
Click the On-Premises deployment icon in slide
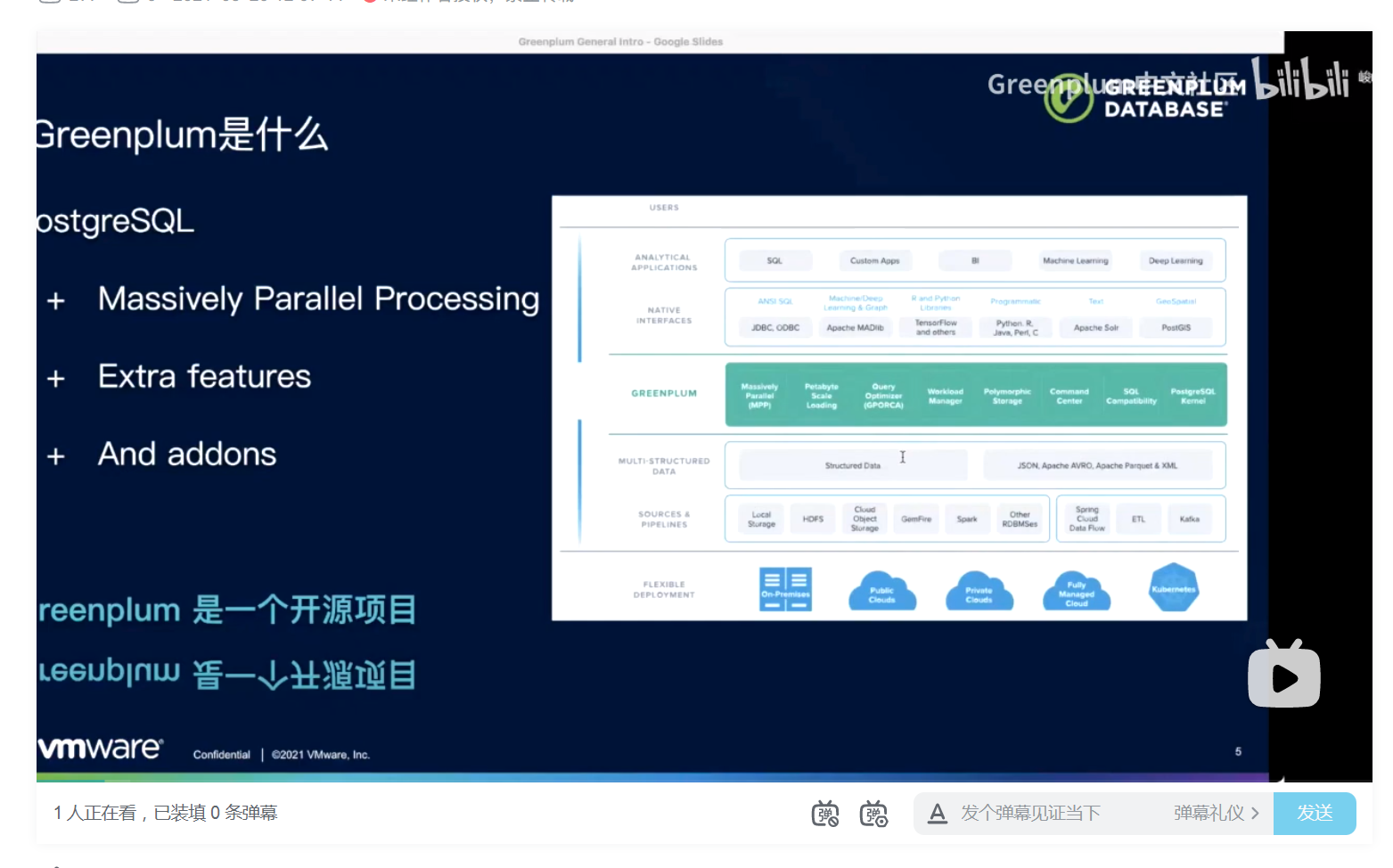click(785, 589)
